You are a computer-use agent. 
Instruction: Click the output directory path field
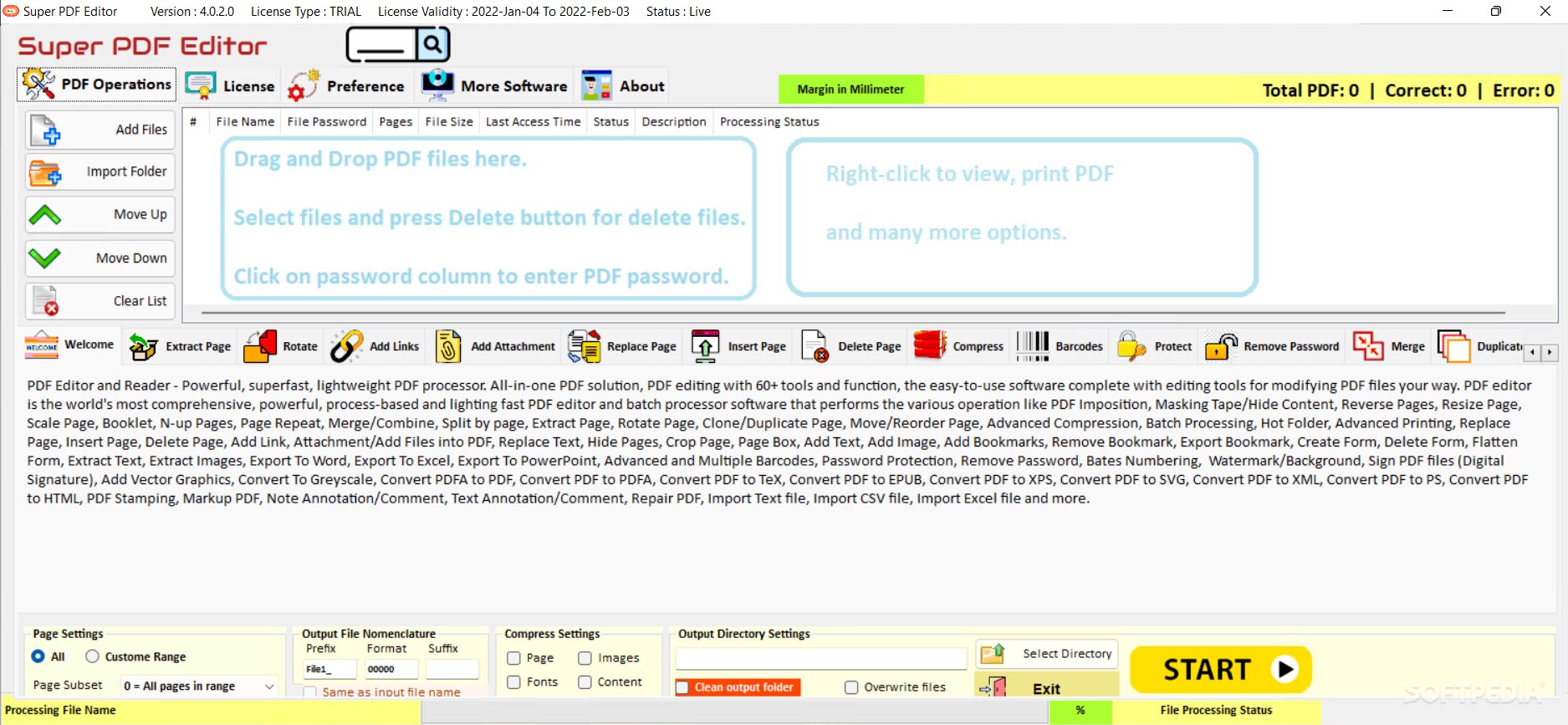coord(821,659)
